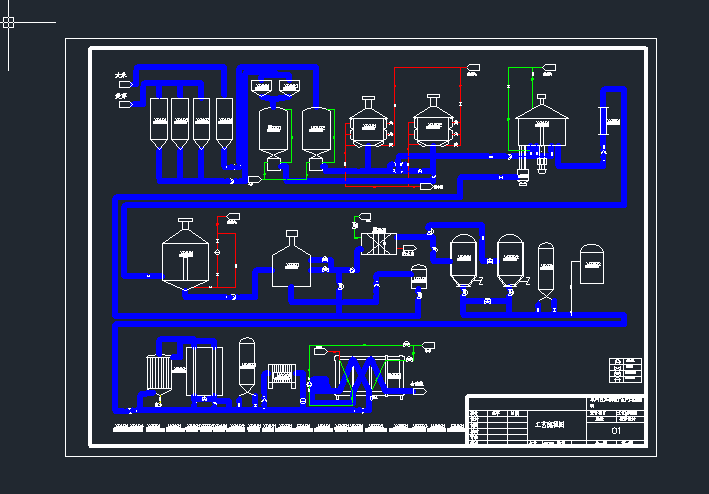Select the rightmost round-top tank in middle row
This screenshot has height=494, width=709.
click(592, 262)
